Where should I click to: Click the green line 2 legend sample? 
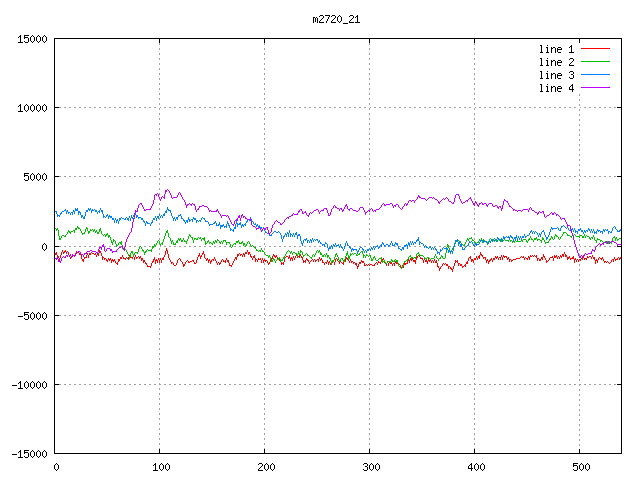click(595, 62)
